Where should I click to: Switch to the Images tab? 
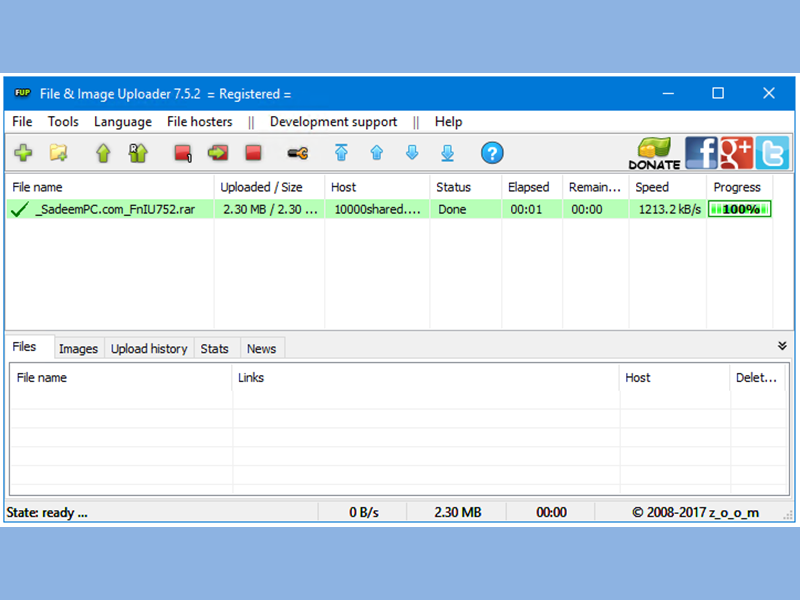78,348
